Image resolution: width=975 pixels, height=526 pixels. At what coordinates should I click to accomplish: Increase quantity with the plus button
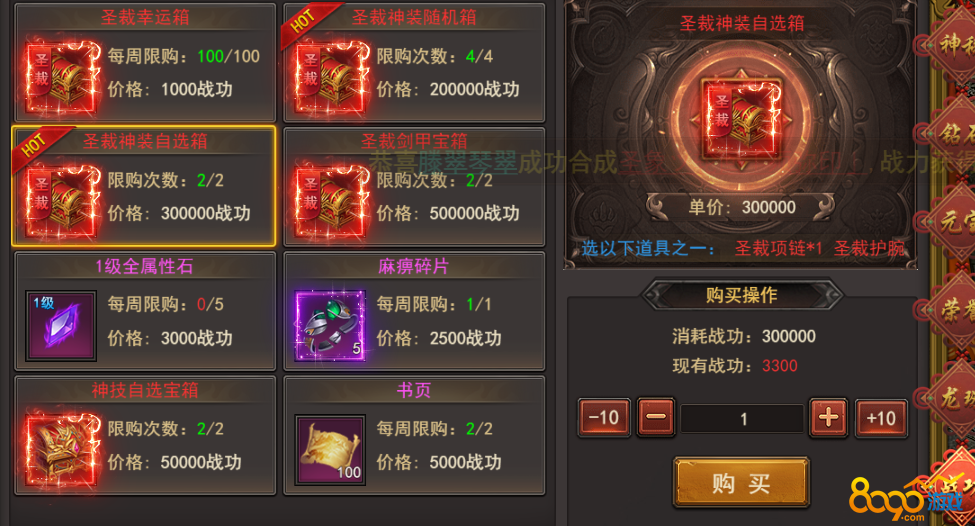click(x=828, y=417)
